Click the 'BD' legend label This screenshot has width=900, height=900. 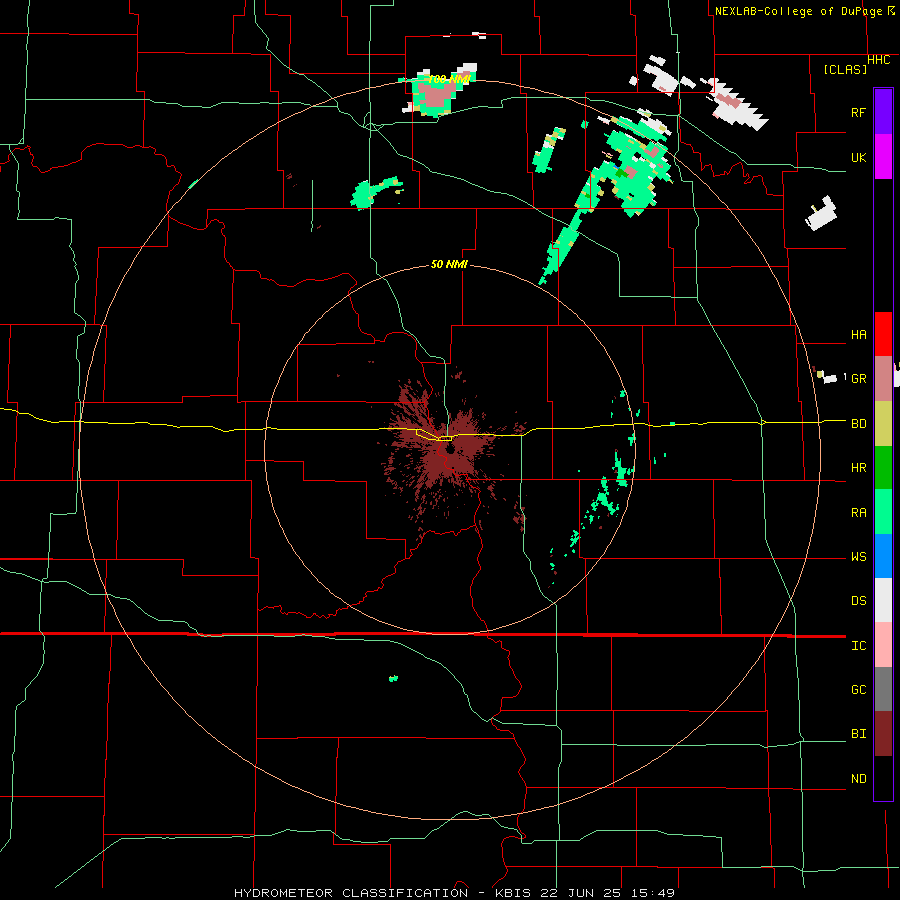858,424
